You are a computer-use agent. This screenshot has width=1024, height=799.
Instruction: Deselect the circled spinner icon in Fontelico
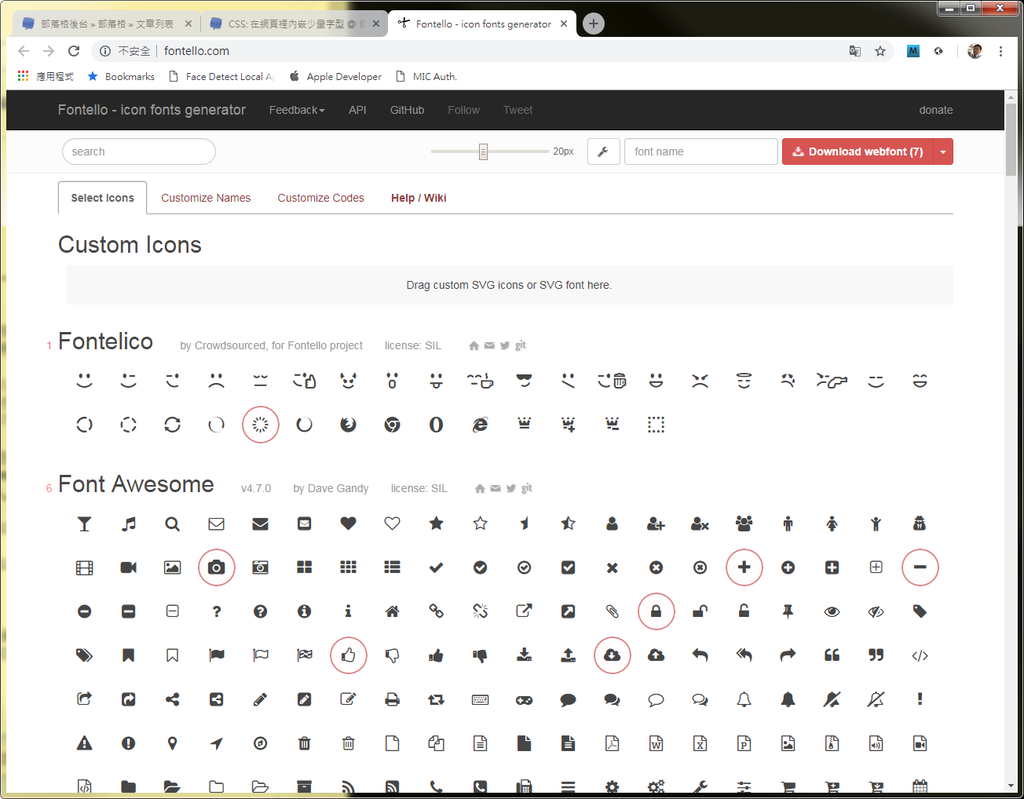pyautogui.click(x=260, y=425)
